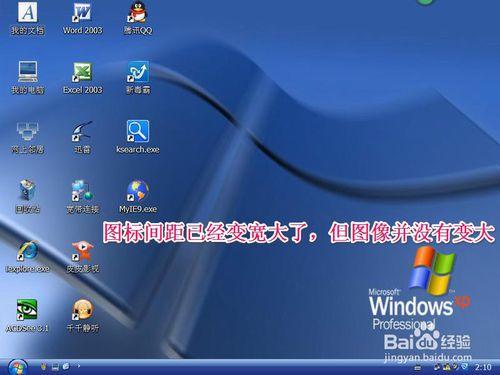Expand the quick launch chevron arrow
The image size is (500, 375).
tap(79, 366)
